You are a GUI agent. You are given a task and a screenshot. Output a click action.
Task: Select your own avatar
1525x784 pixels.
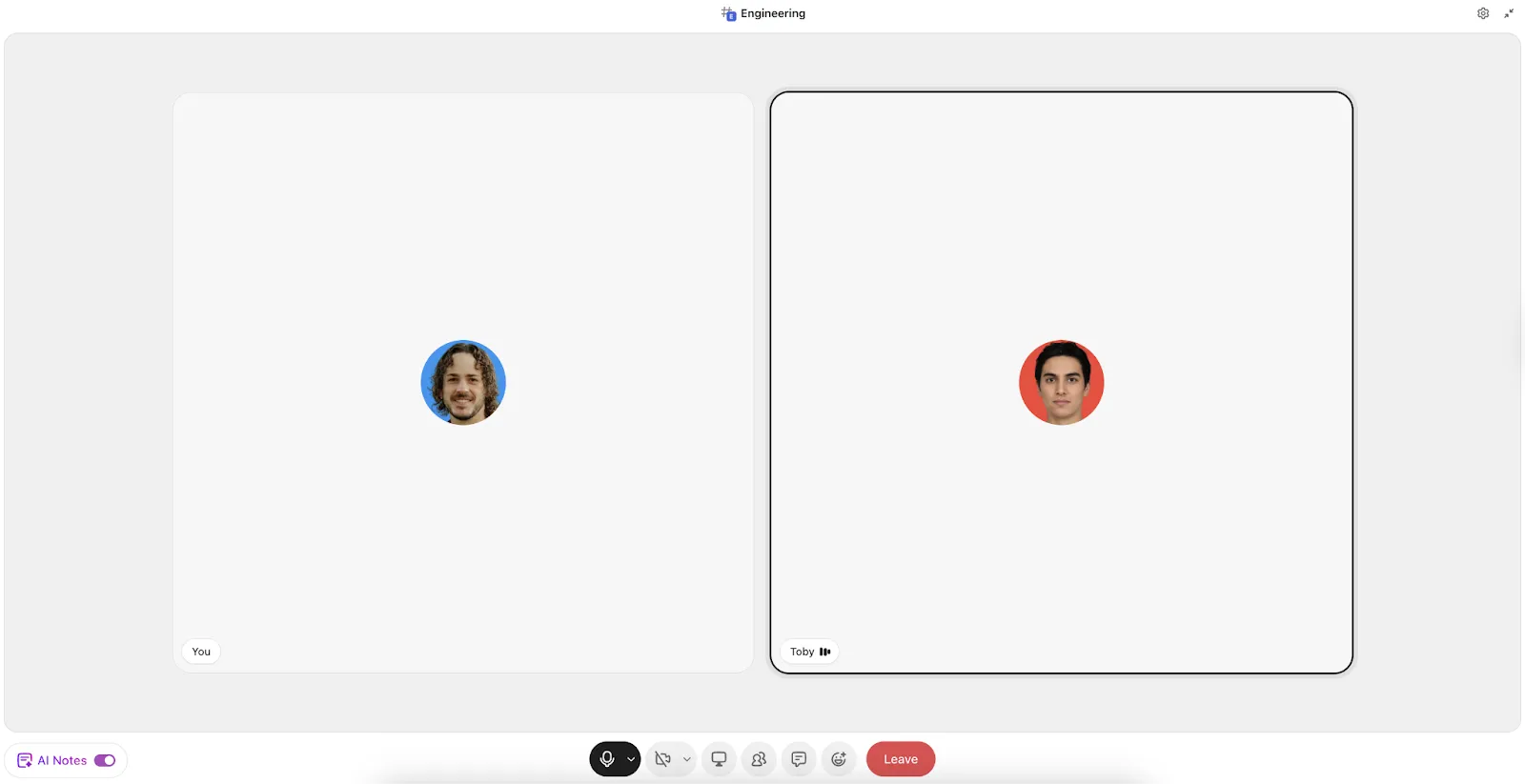[x=463, y=382]
